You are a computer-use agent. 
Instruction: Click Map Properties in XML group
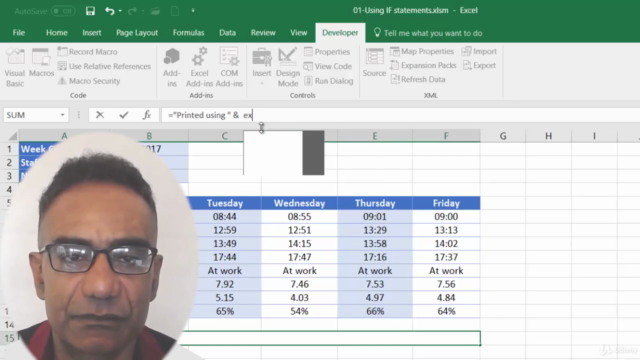click(x=422, y=51)
